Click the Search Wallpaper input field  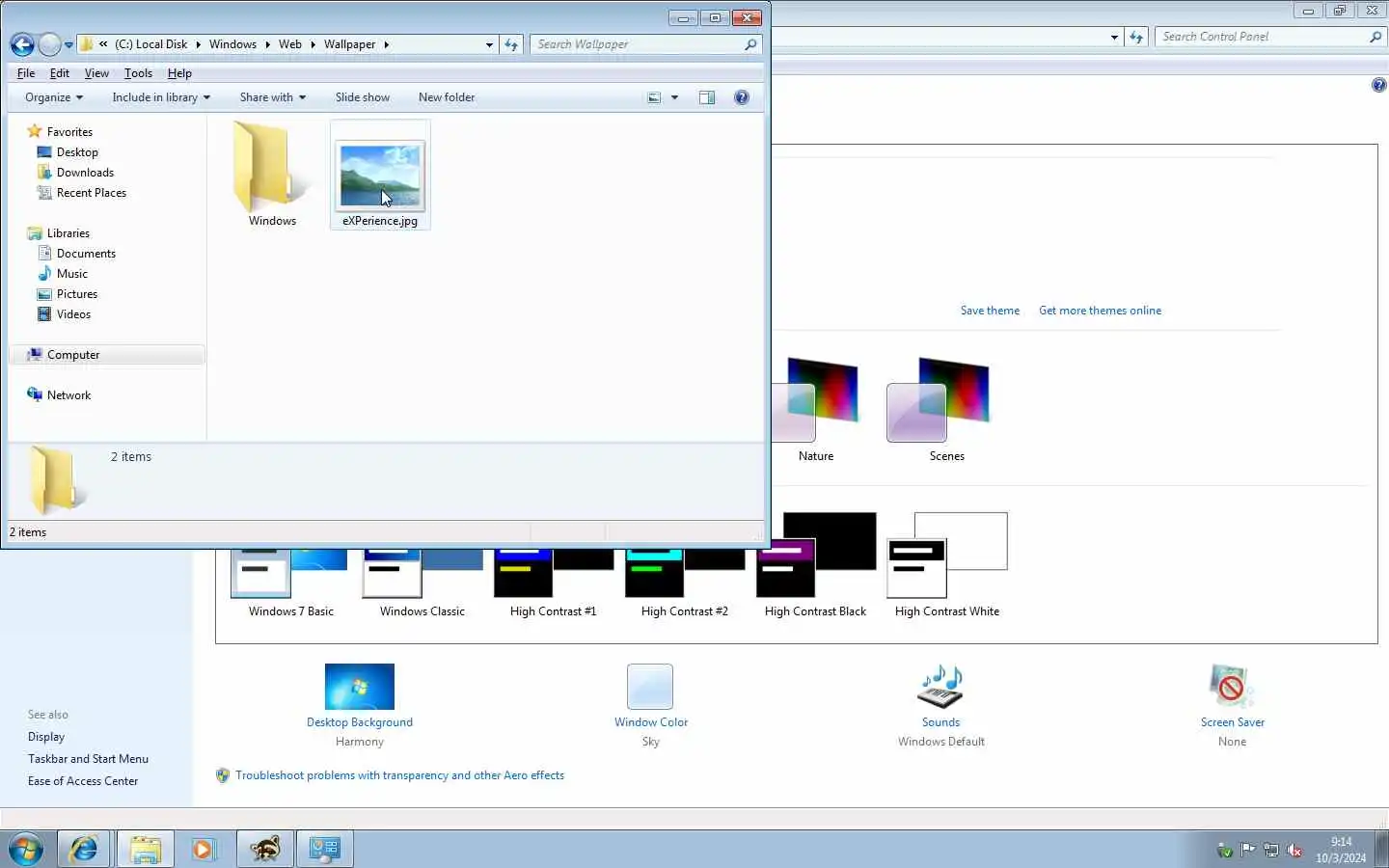point(637,44)
